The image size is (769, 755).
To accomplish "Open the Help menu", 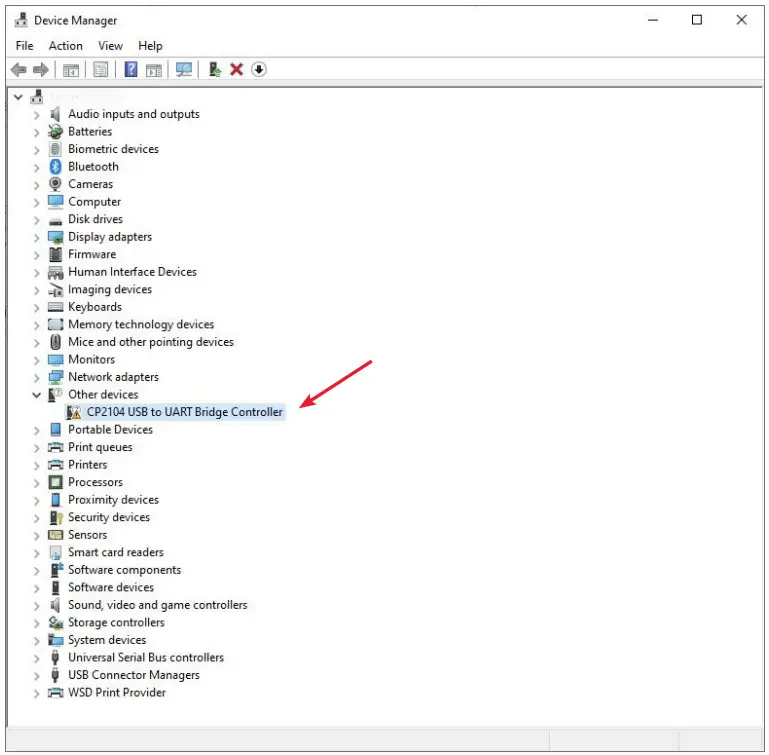I will [x=150, y=46].
